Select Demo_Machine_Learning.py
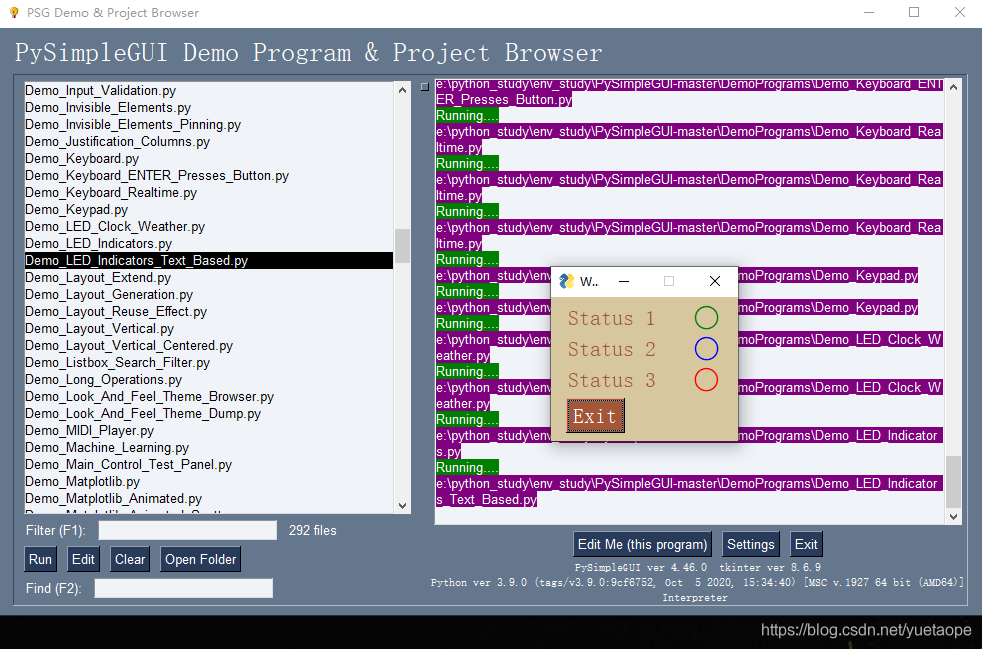 pyautogui.click(x=209, y=447)
